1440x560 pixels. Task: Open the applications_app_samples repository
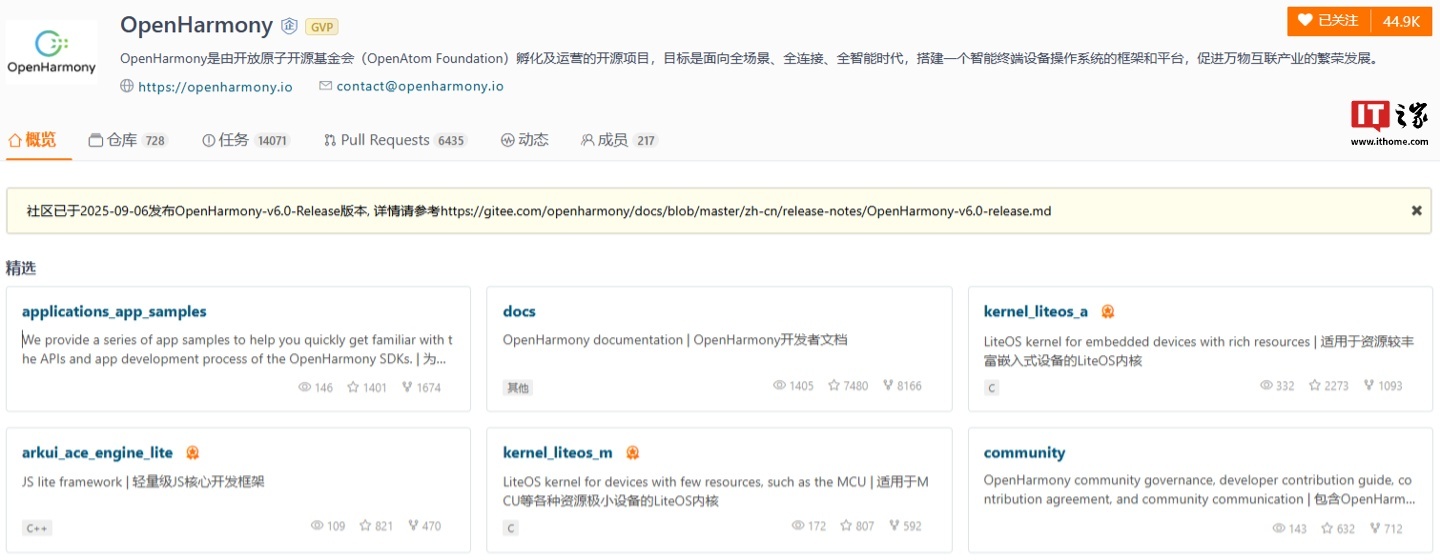114,312
